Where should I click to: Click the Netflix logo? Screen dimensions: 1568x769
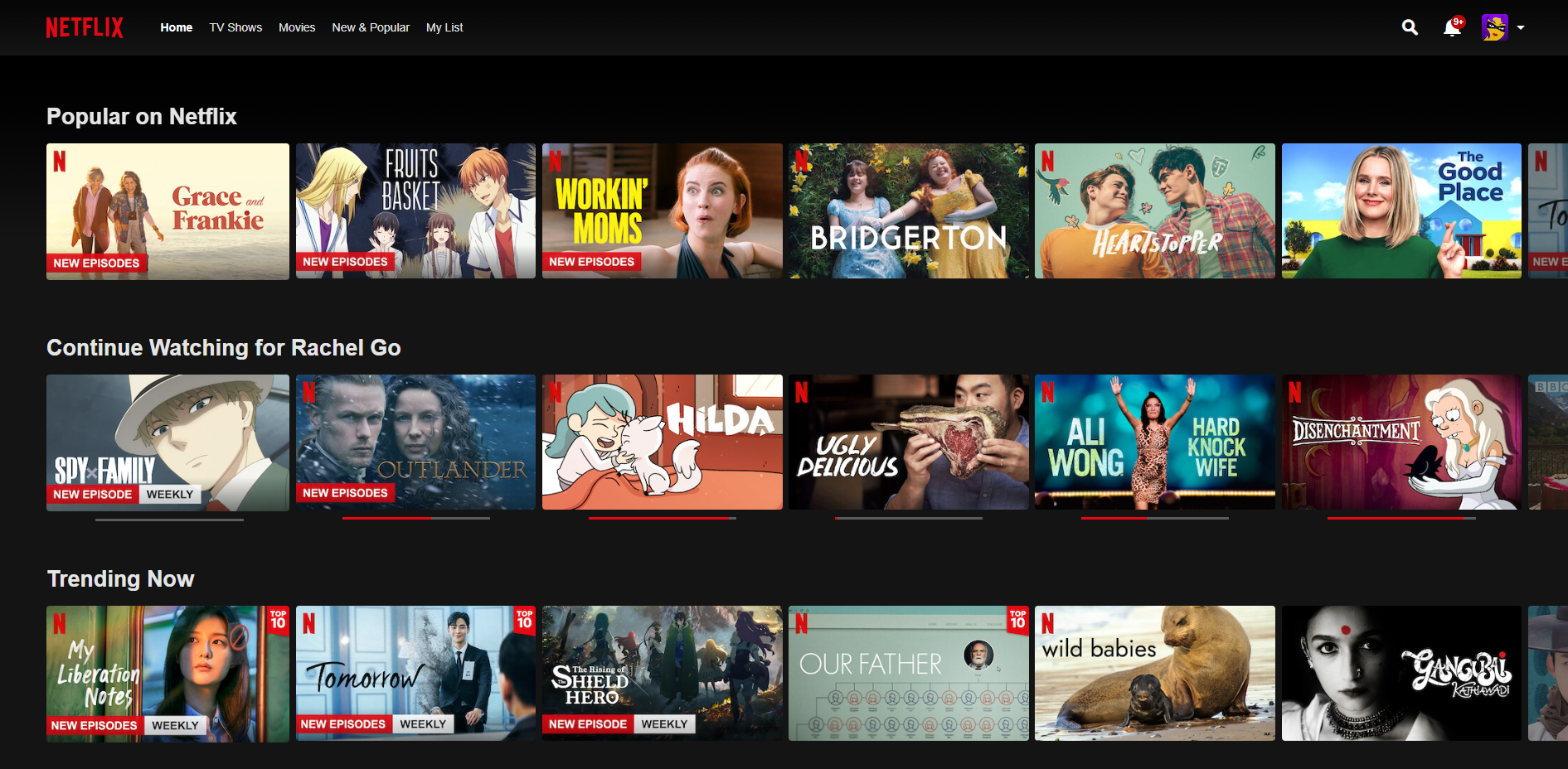click(85, 27)
